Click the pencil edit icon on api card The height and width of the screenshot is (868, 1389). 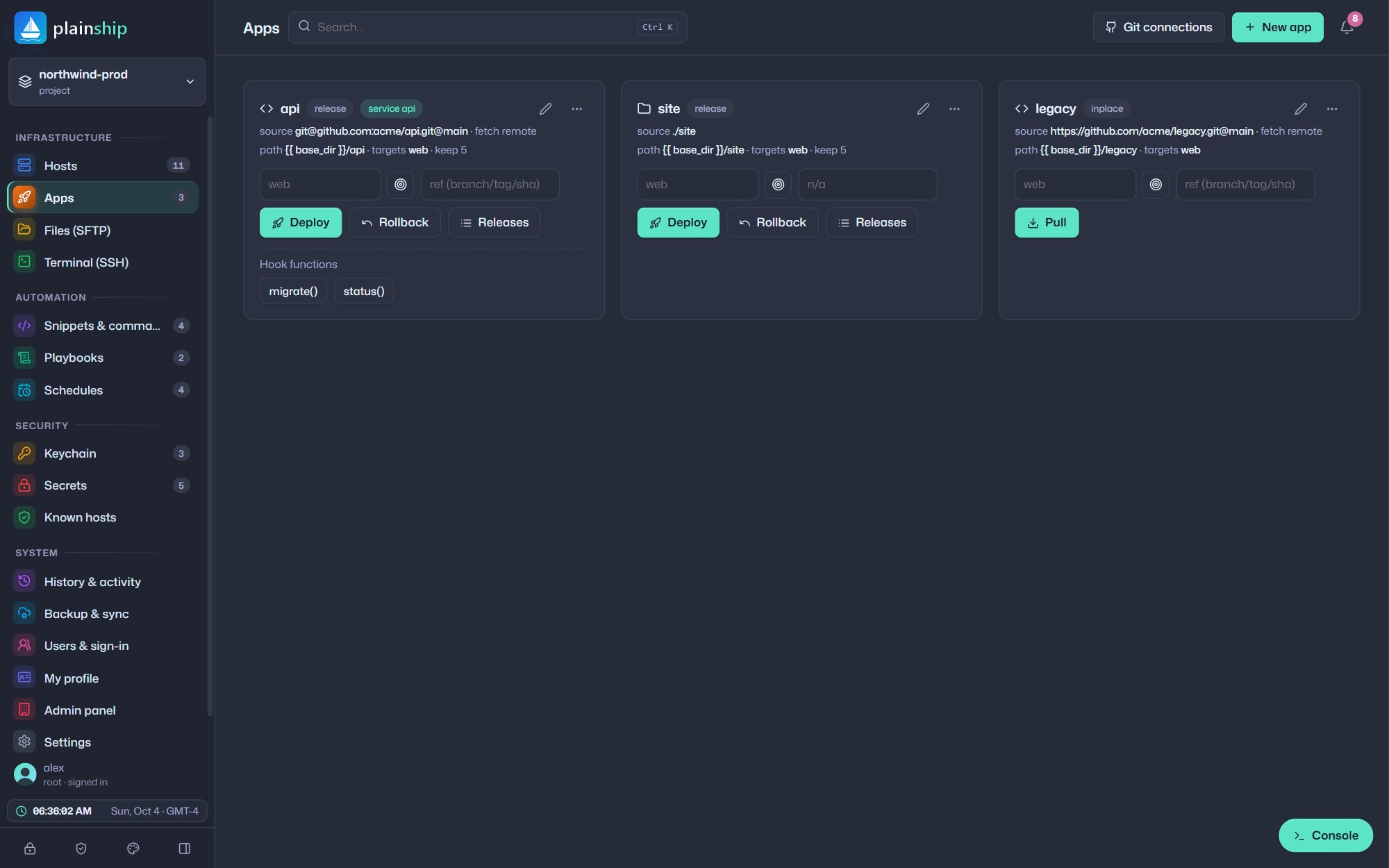point(546,108)
